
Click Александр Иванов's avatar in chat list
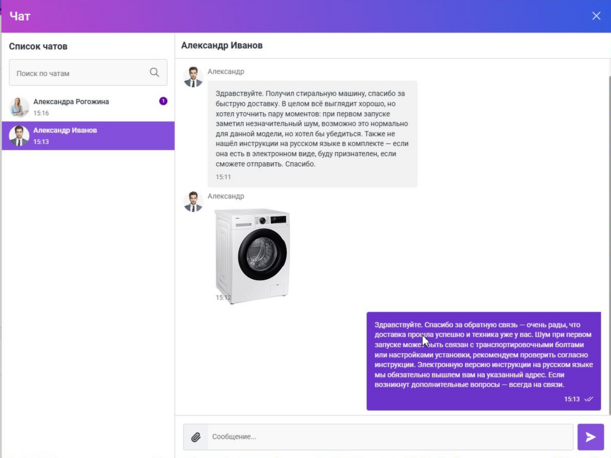pos(19,136)
